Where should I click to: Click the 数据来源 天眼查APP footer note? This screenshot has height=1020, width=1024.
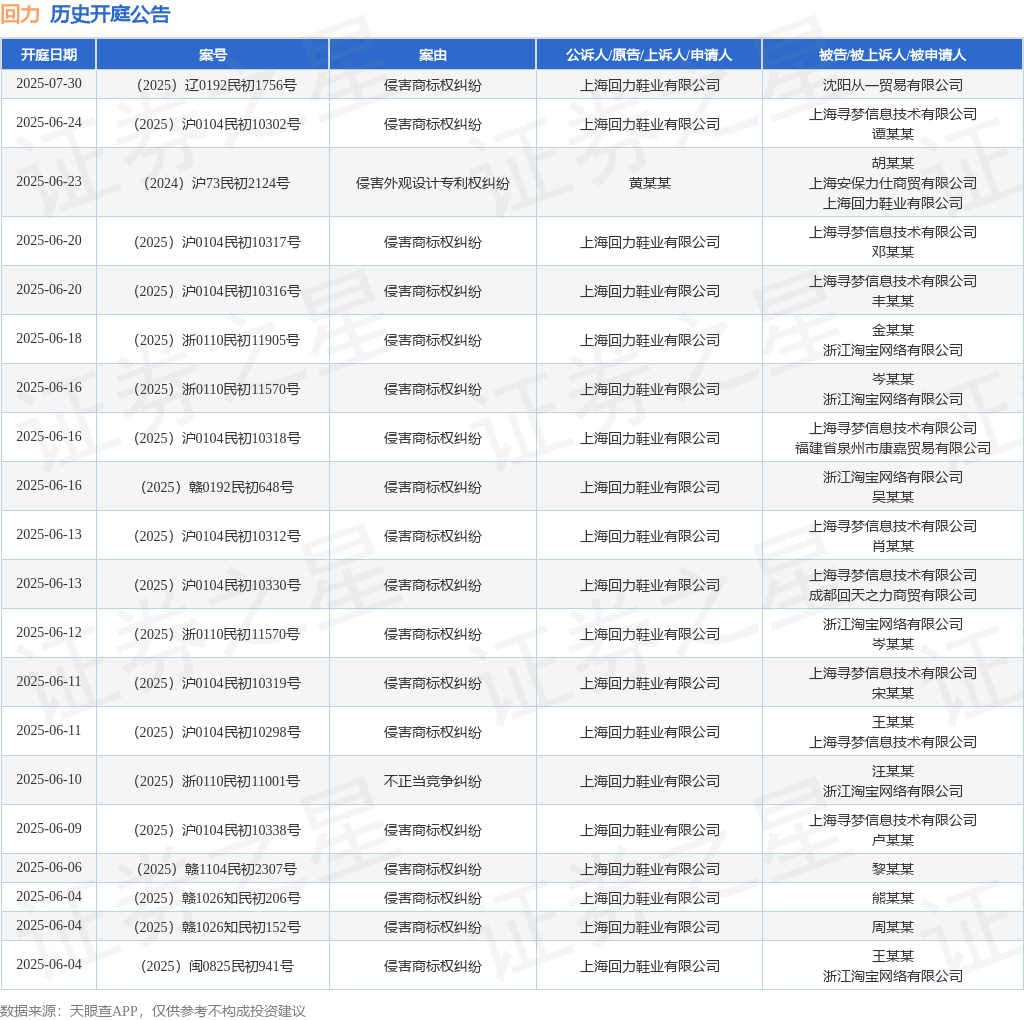click(153, 1011)
